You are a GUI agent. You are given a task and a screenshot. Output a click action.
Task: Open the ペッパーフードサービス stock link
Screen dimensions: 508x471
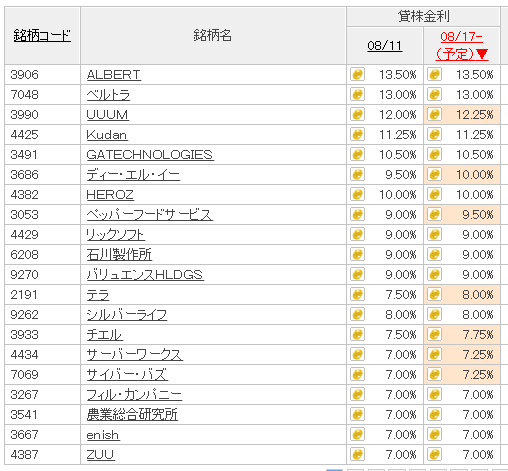(x=149, y=215)
